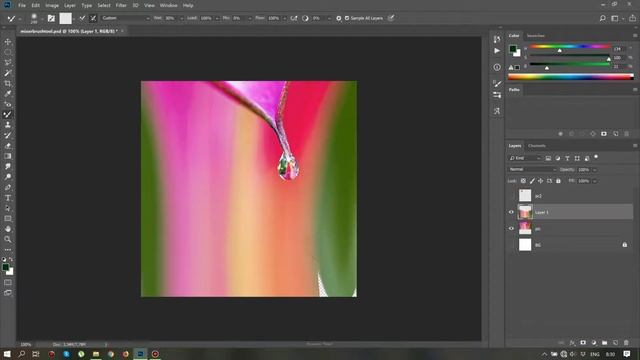Select the Horizontal Type tool
Screen dimensions: 640x360
[8, 198]
